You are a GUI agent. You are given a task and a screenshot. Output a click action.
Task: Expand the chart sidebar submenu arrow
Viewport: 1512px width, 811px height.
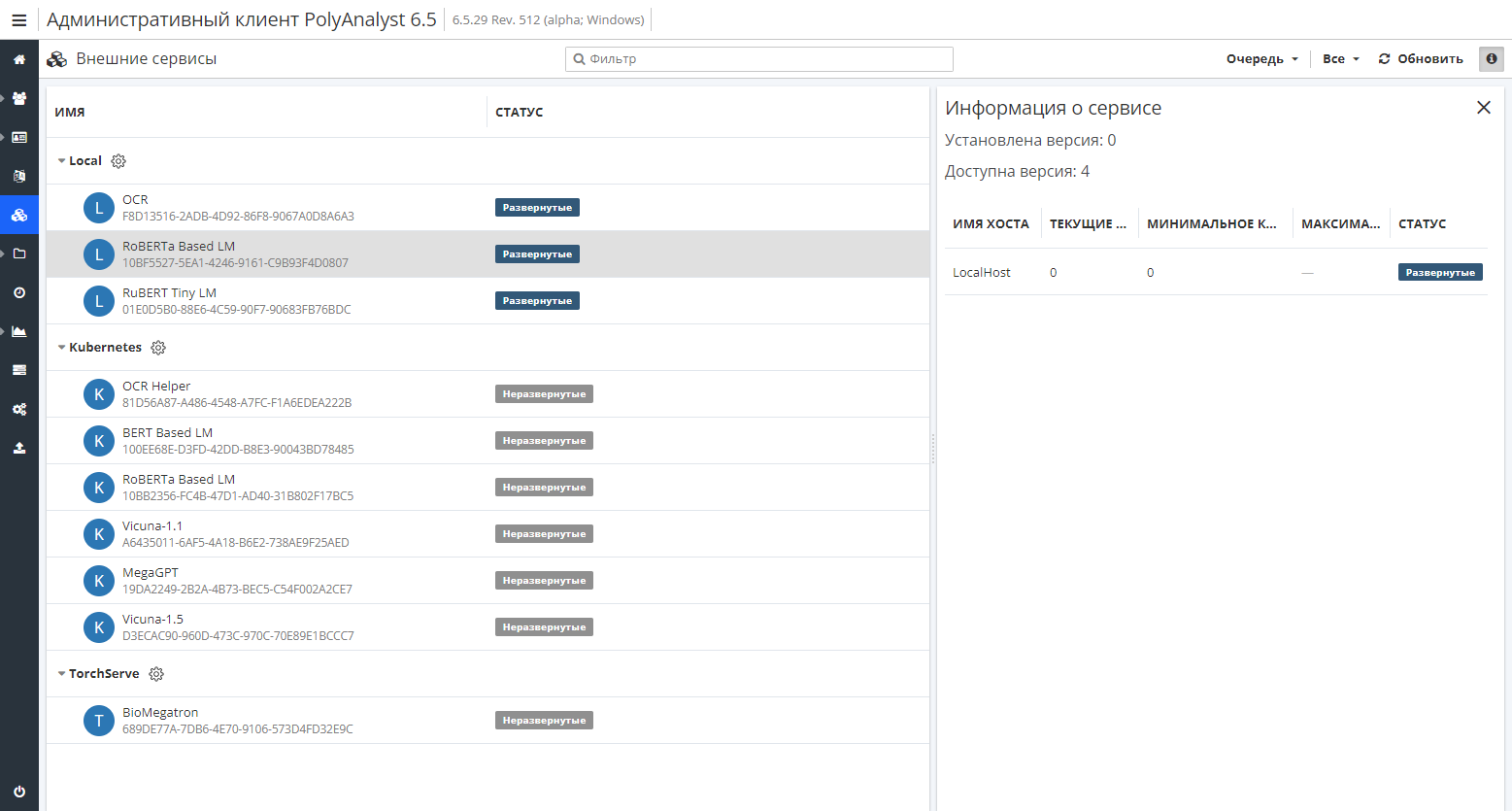3,331
